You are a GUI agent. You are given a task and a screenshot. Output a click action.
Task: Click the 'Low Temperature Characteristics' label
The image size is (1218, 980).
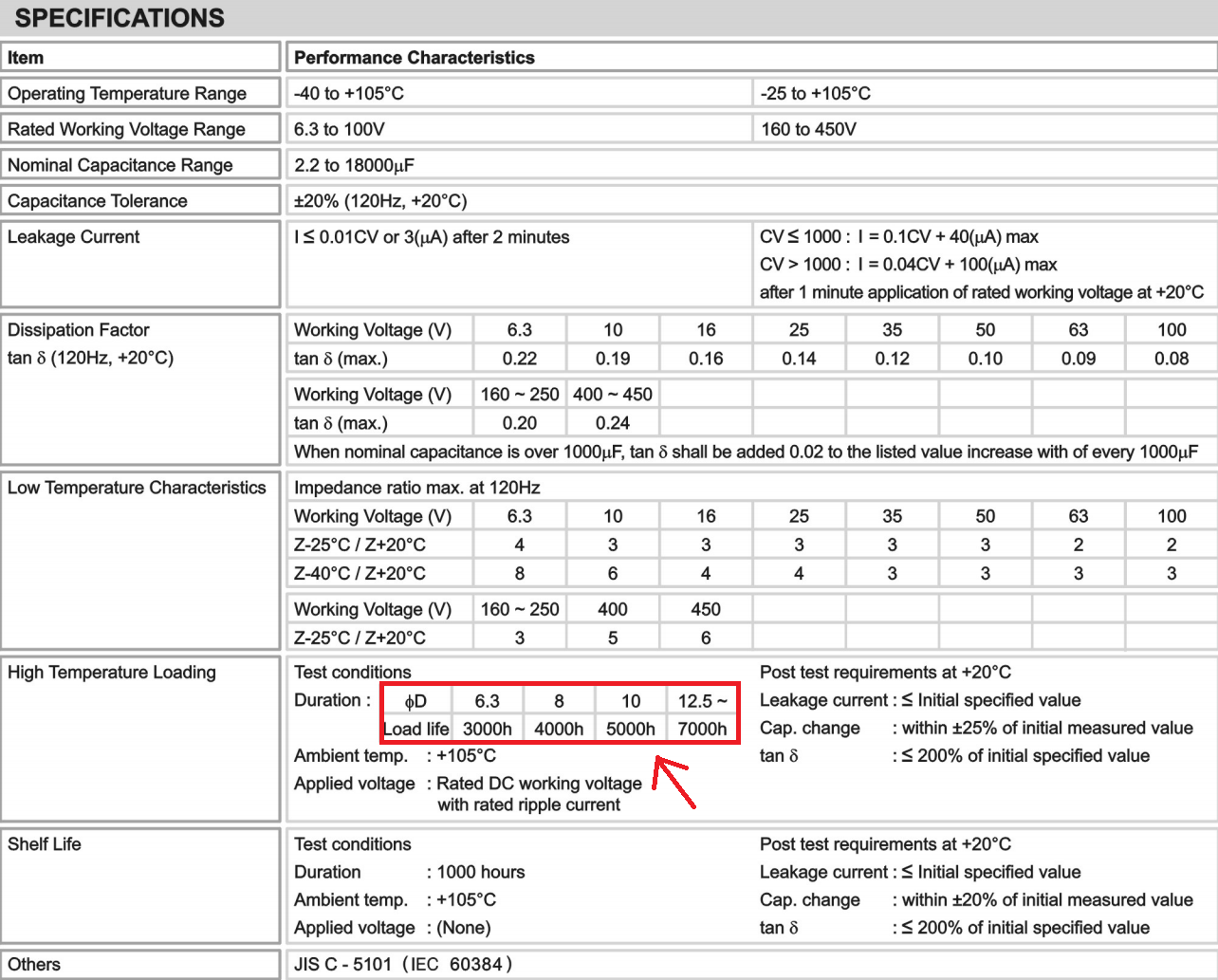coord(137,488)
